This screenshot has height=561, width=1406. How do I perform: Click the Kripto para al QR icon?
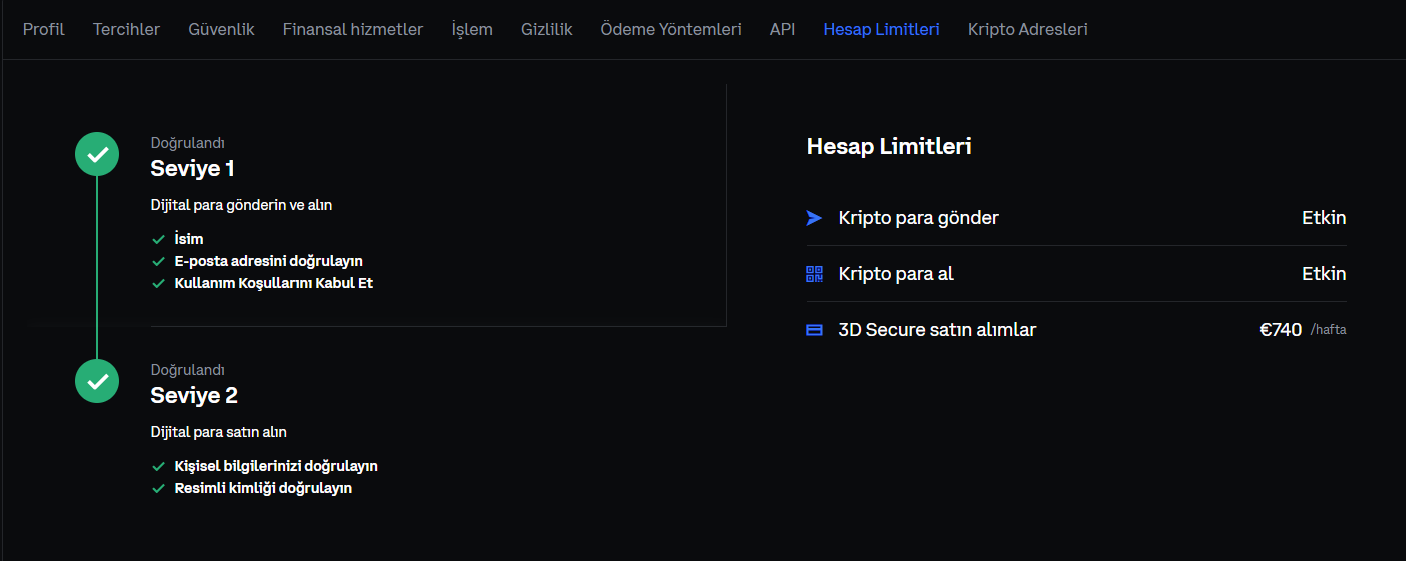coord(814,274)
